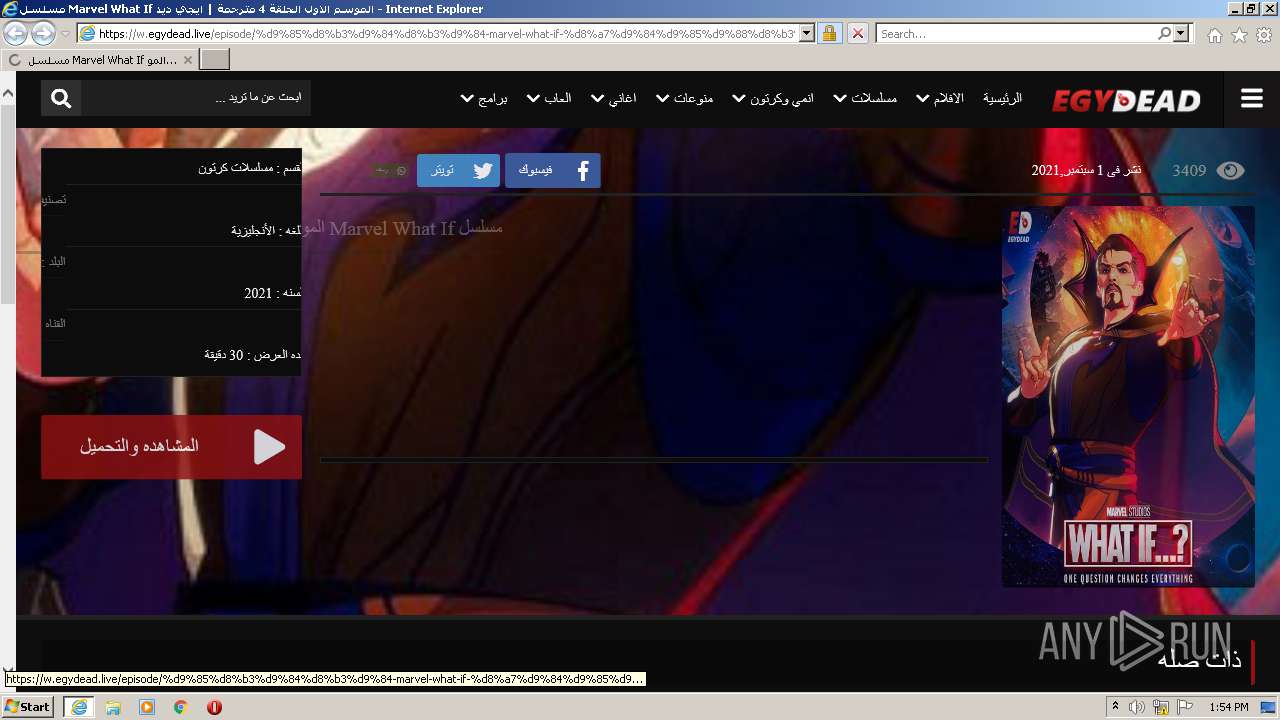
Task: Click the taskbar clock 1:54 PM
Action: click(1228, 707)
